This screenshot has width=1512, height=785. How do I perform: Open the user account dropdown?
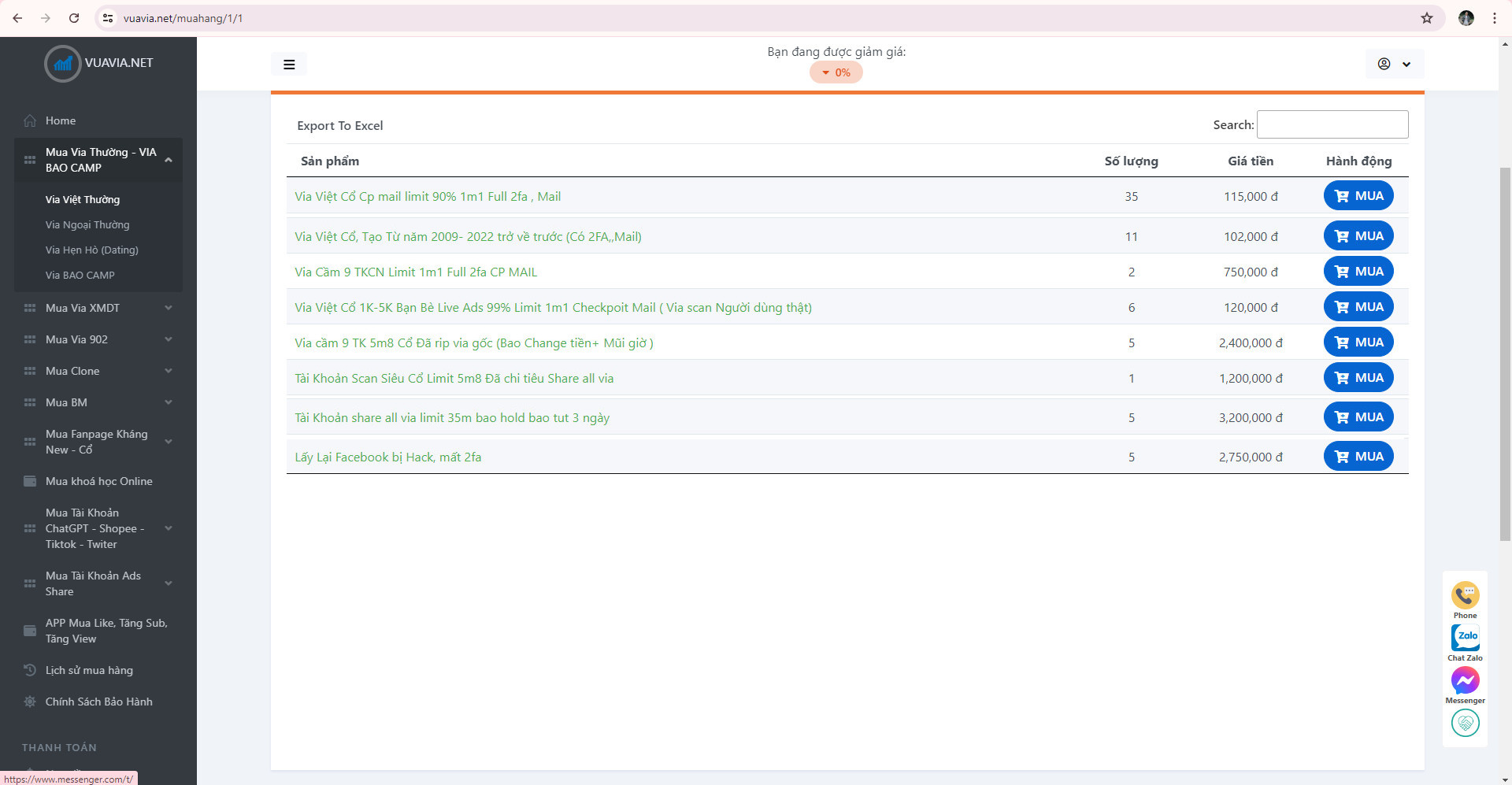click(x=1394, y=64)
